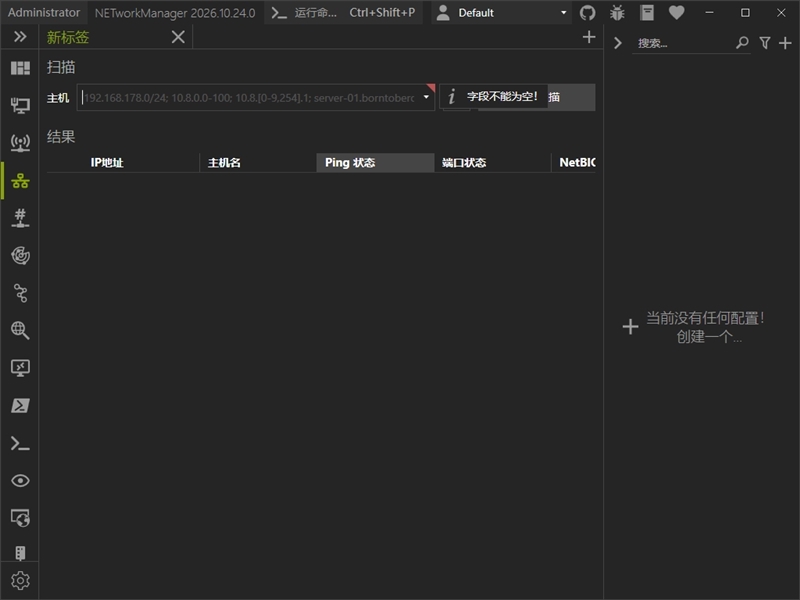Open the documentation book icon
The image size is (800, 600).
[x=647, y=13]
